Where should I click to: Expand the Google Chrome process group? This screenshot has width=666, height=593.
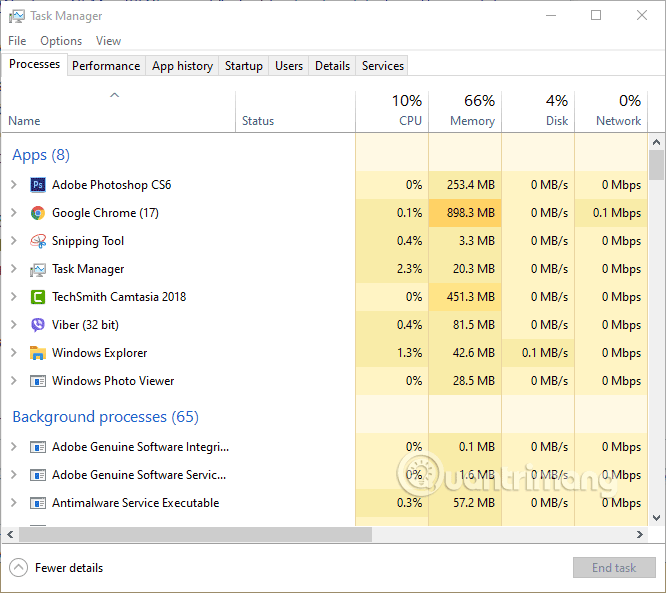click(x=13, y=213)
